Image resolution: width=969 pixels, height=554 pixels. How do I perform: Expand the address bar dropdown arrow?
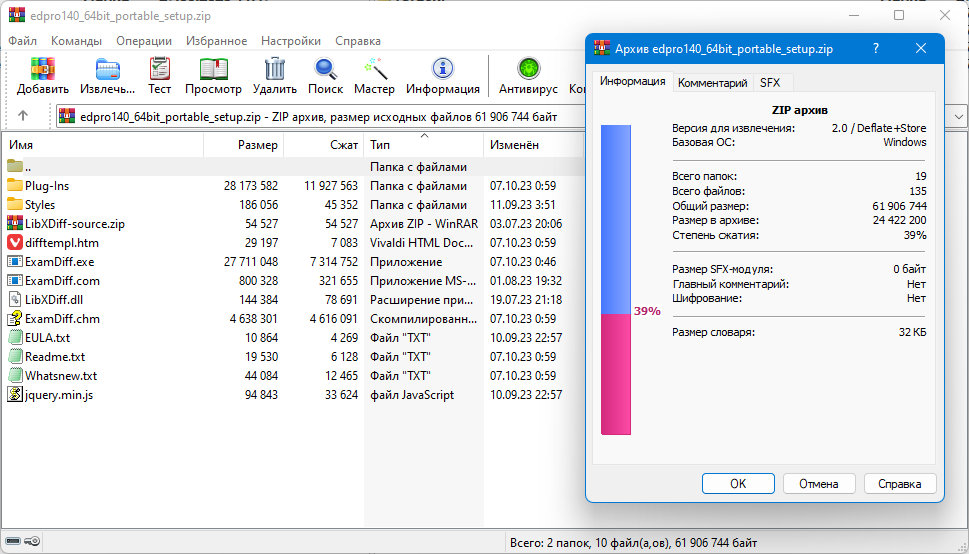(958, 116)
